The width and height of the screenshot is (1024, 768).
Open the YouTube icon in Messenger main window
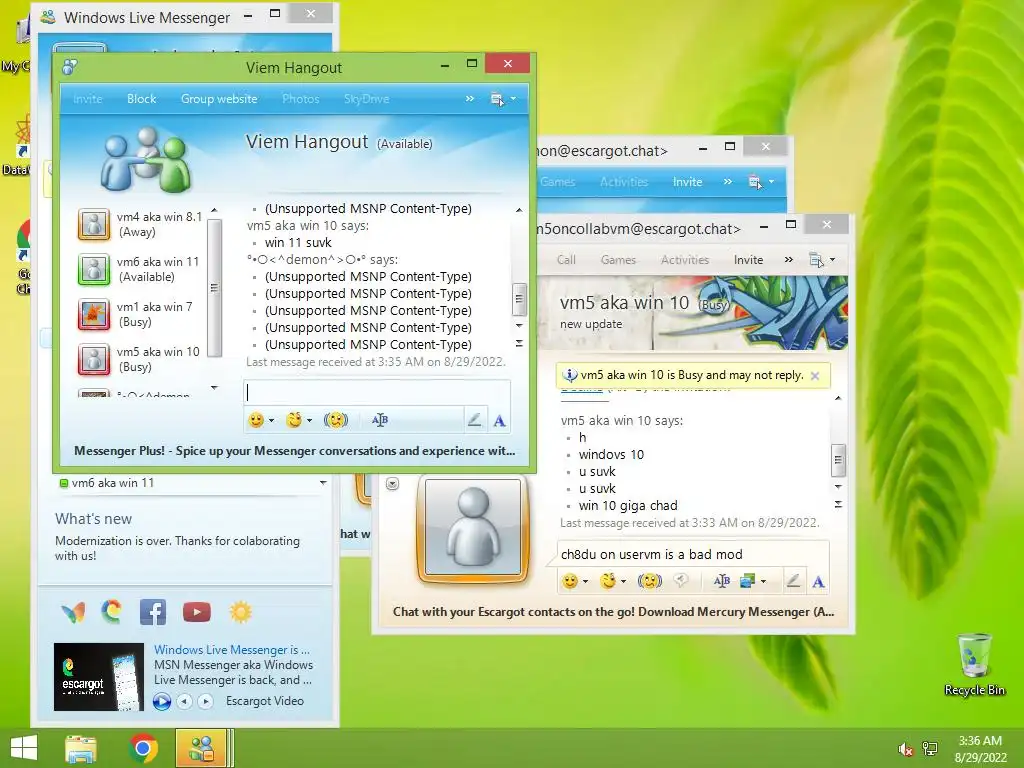197,612
